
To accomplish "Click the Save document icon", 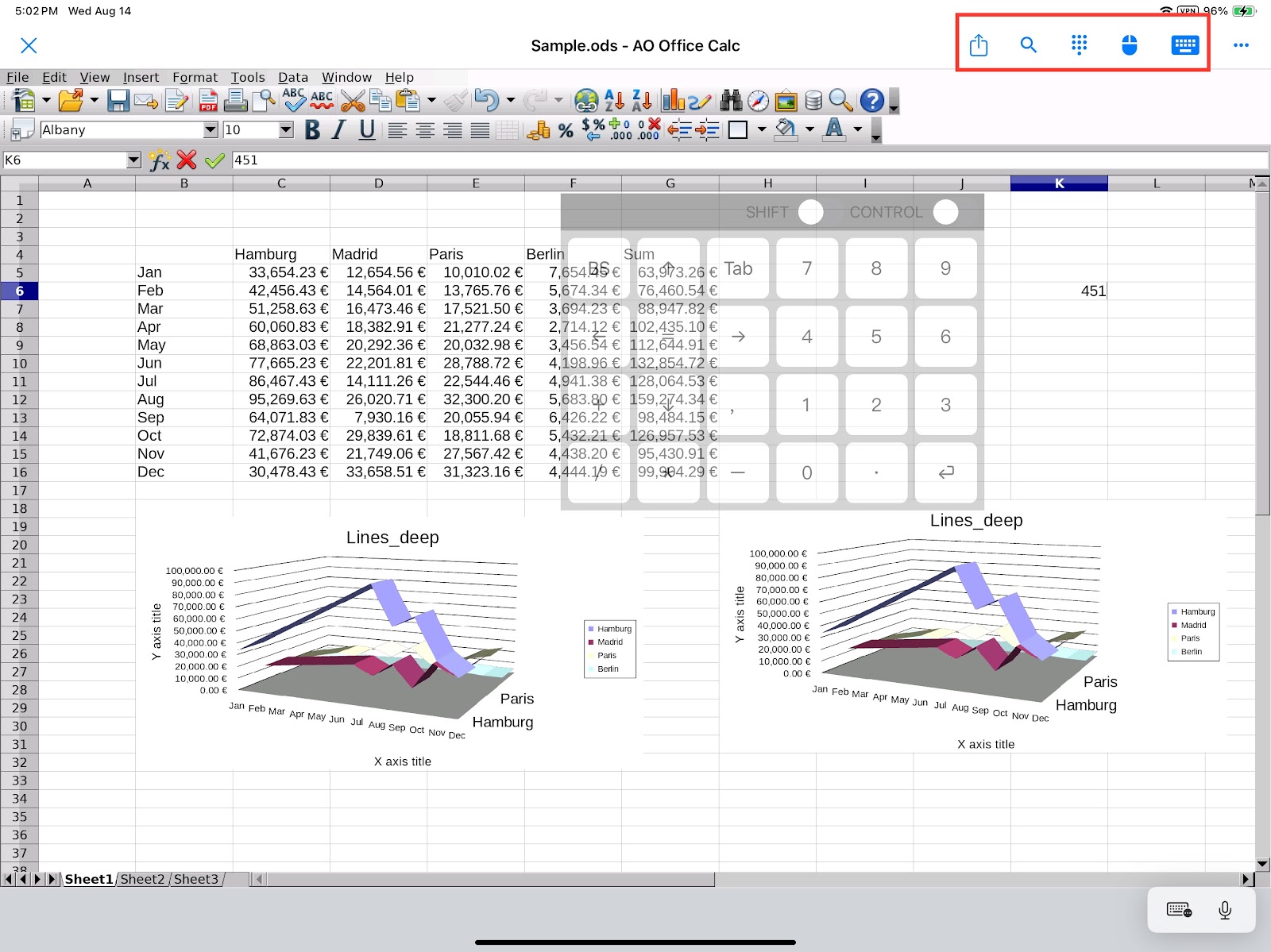I will point(118,101).
